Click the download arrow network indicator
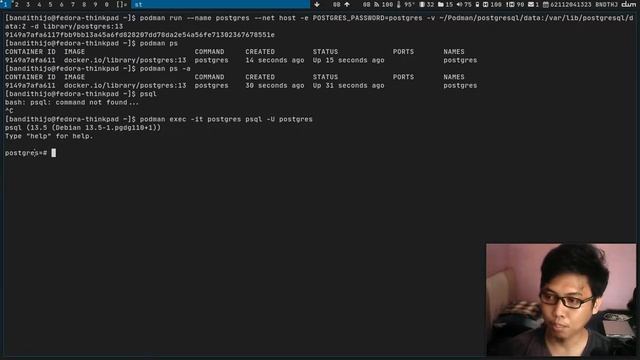 pos(317,4)
